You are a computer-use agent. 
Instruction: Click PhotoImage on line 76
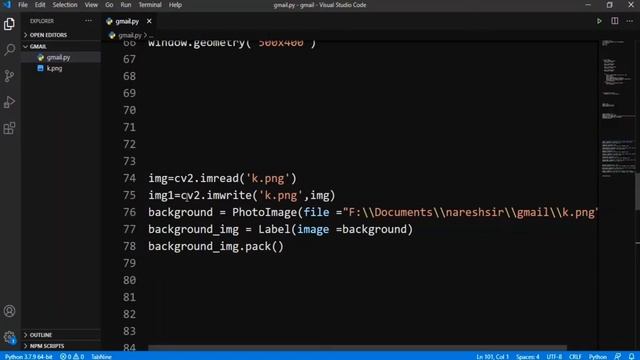click(264, 212)
